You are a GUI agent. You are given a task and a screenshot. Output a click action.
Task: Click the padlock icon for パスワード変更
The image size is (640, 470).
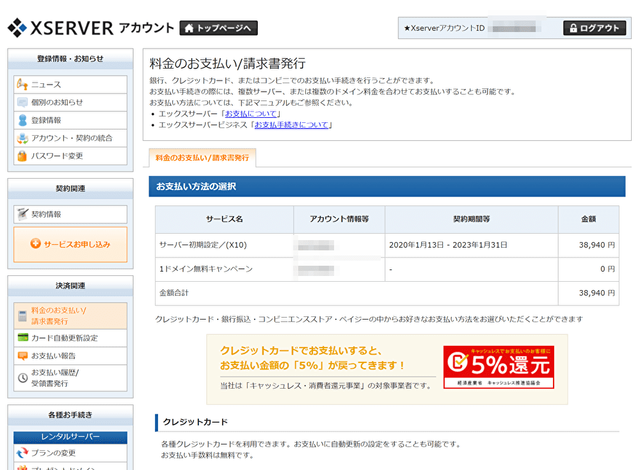22,155
